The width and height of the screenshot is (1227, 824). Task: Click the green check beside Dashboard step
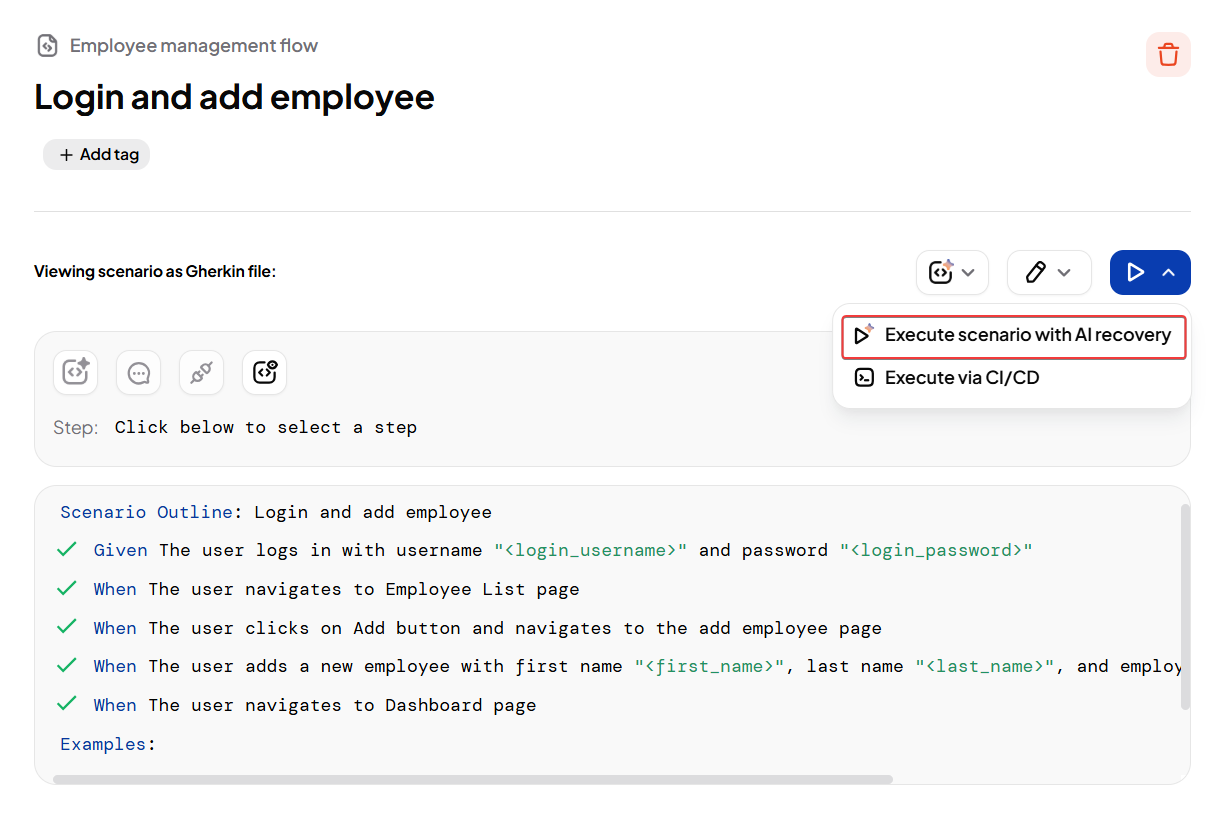click(67, 705)
